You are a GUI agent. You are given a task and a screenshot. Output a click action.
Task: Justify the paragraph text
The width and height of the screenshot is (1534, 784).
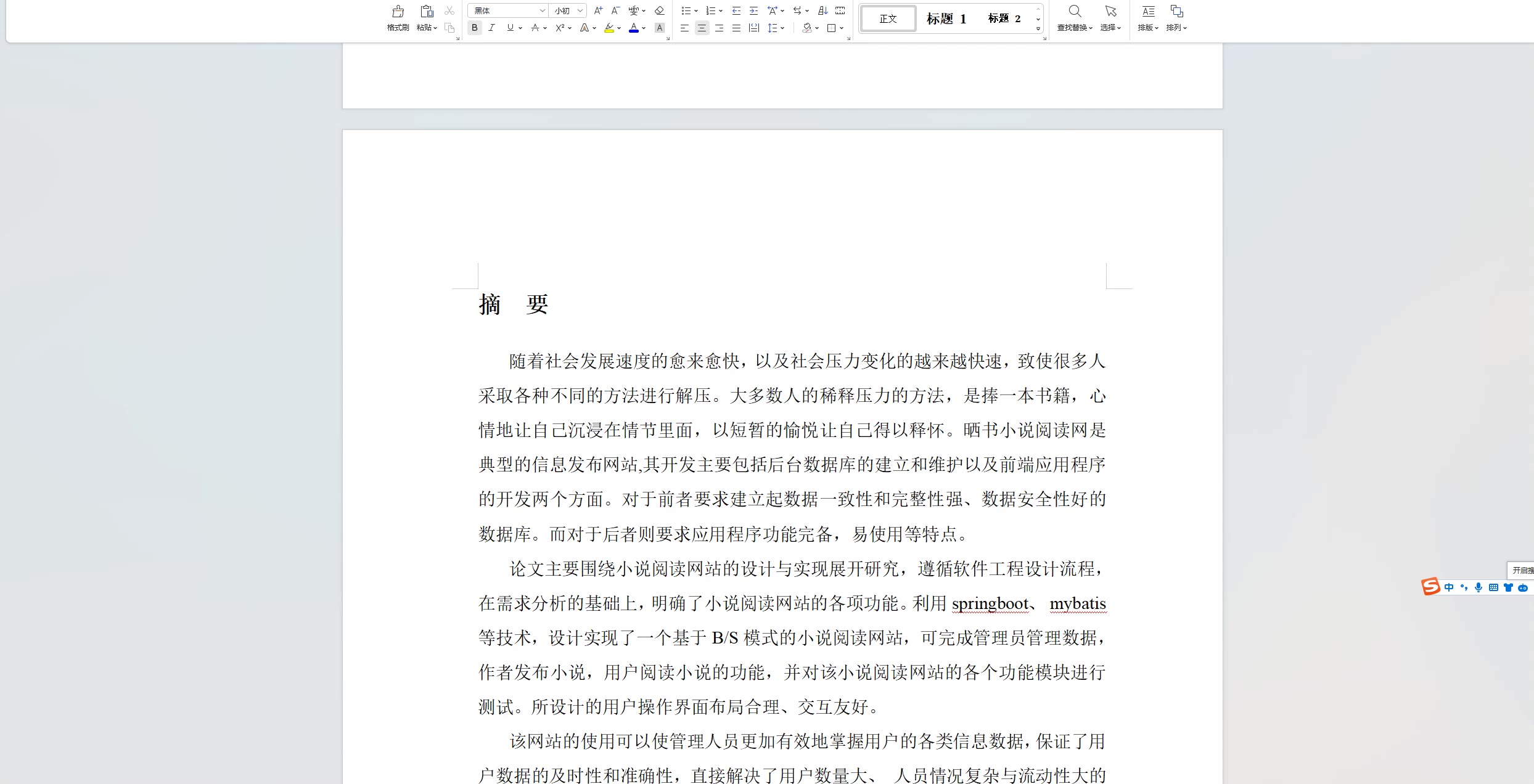point(736,28)
